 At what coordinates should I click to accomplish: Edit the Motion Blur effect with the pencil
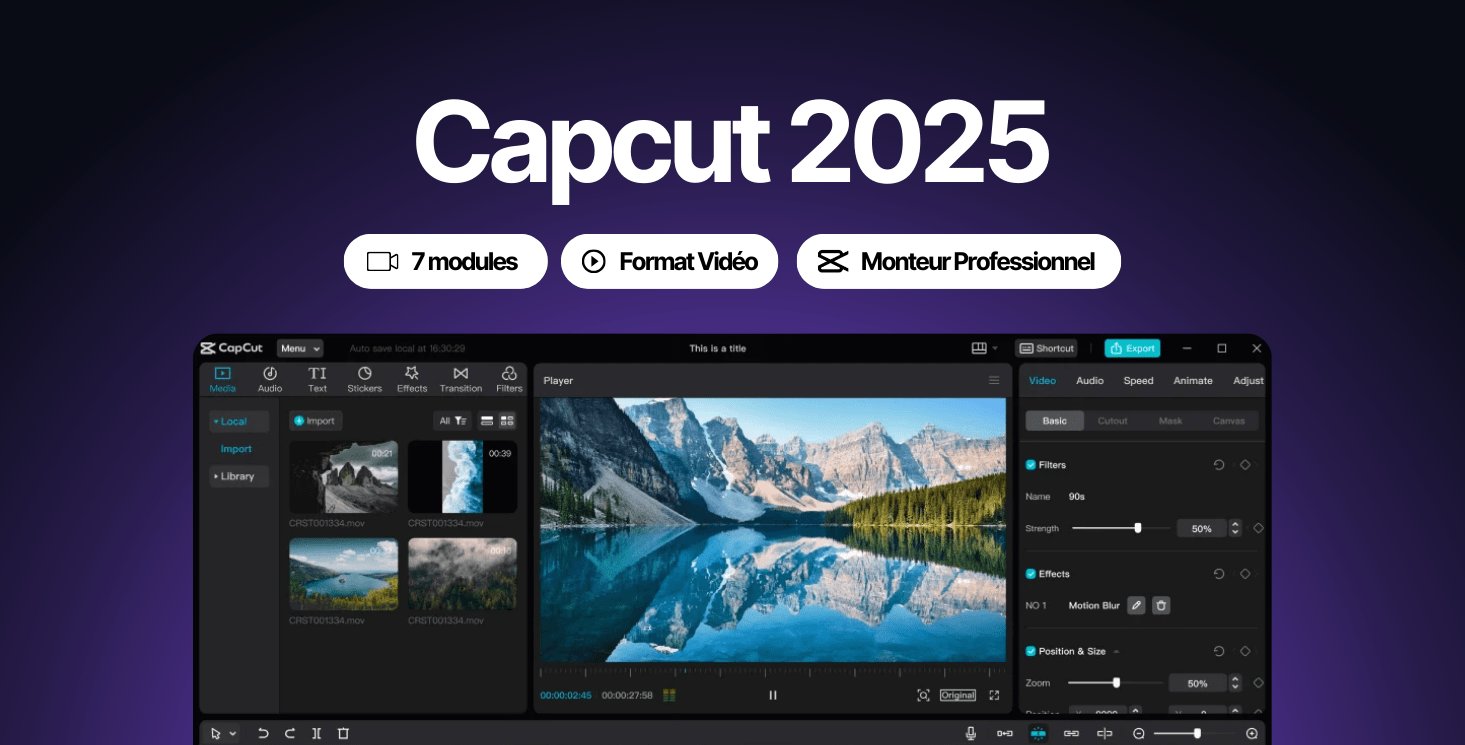pos(1136,605)
